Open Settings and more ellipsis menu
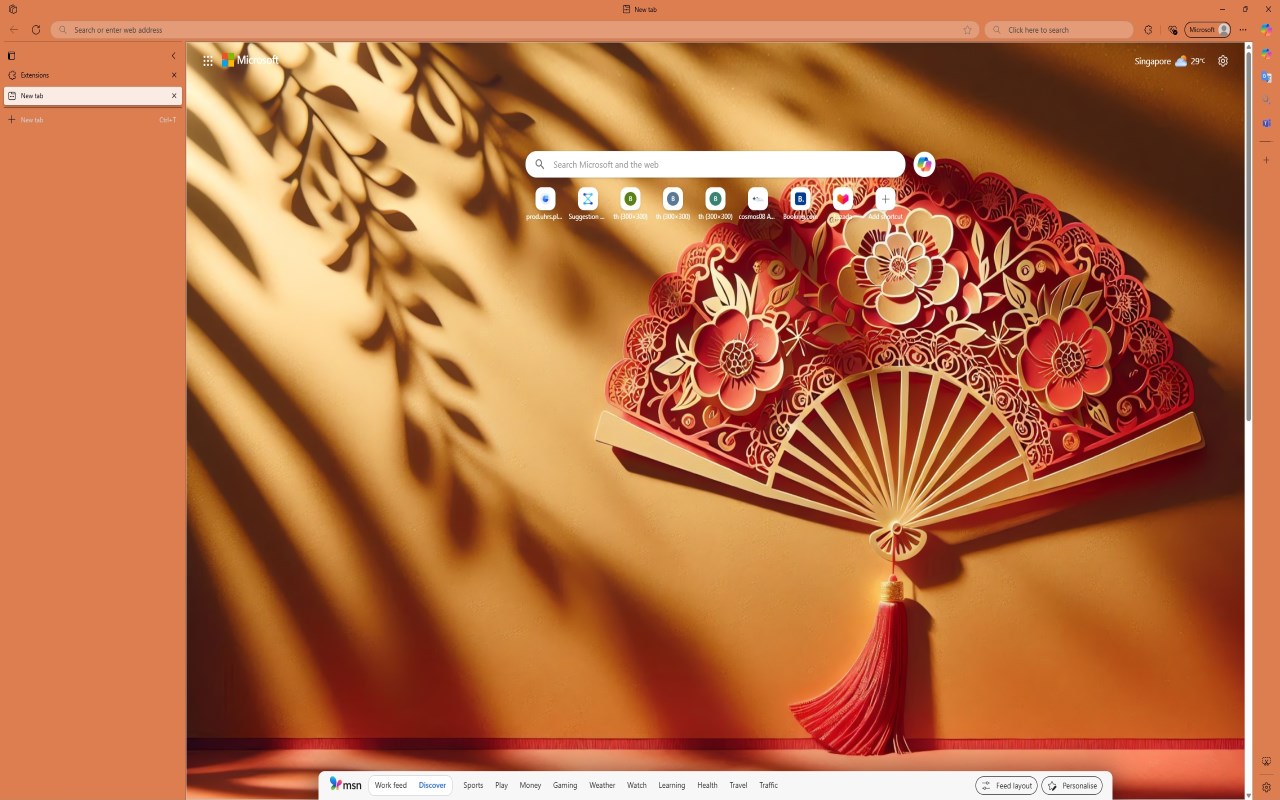1280x800 pixels. coord(1244,30)
